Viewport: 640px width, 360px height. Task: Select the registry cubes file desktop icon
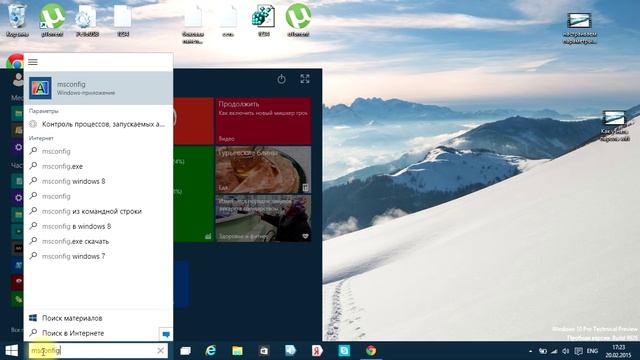pos(264,20)
